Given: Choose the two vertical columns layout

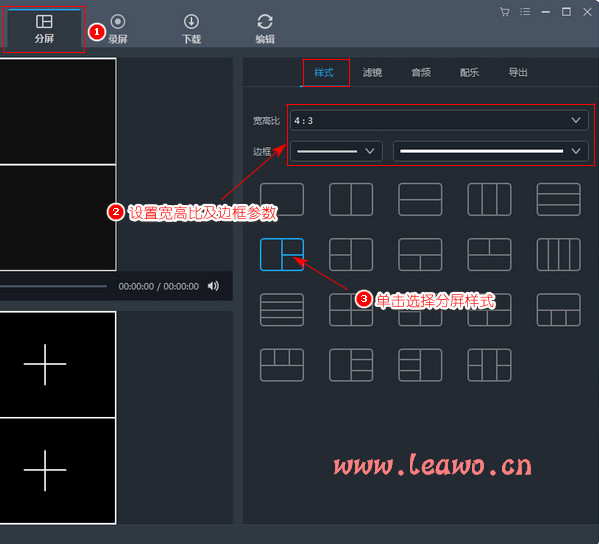Looking at the screenshot, I should (x=351, y=199).
